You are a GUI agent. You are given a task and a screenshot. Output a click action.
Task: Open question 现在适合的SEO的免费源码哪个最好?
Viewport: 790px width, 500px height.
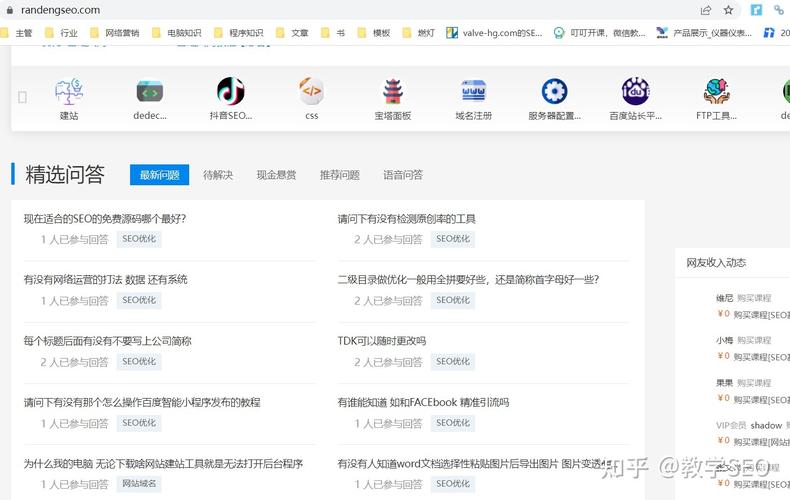pyautogui.click(x=105, y=219)
